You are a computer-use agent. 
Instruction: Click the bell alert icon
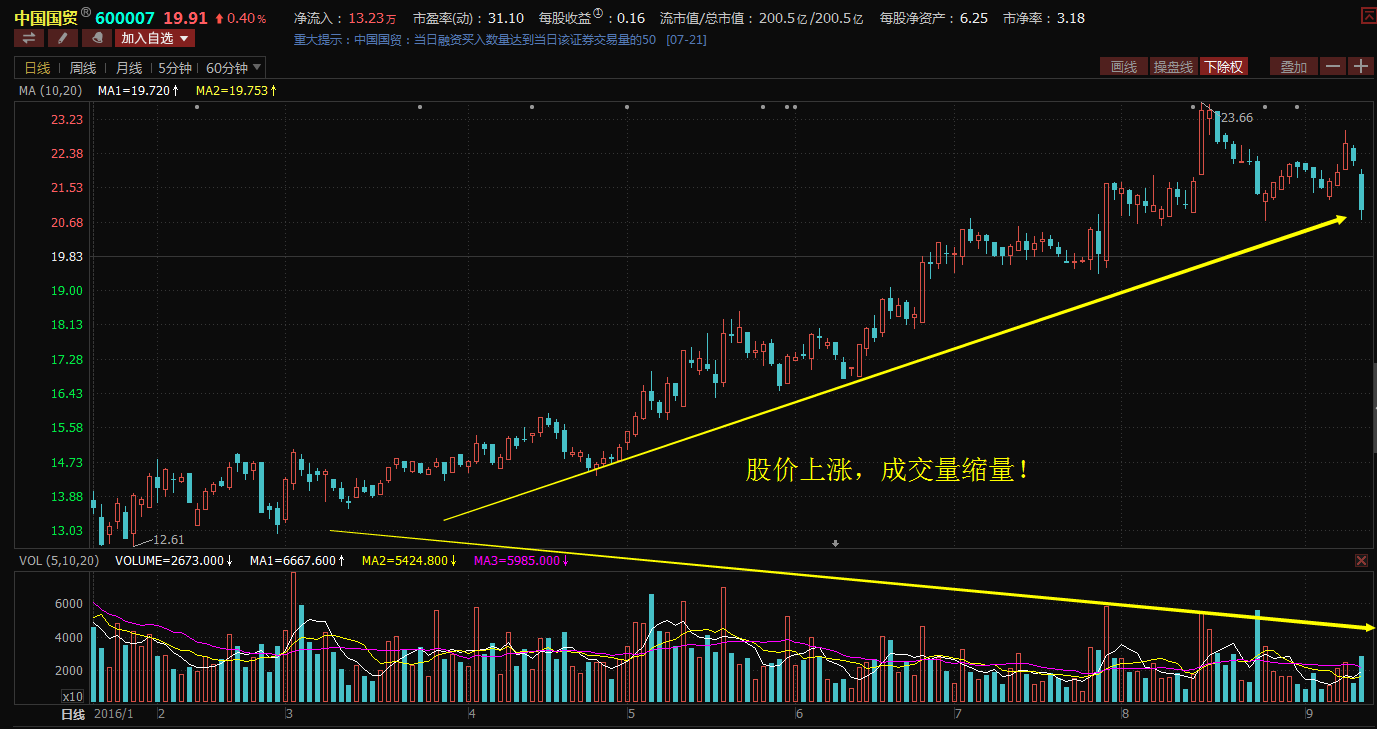[x=95, y=38]
